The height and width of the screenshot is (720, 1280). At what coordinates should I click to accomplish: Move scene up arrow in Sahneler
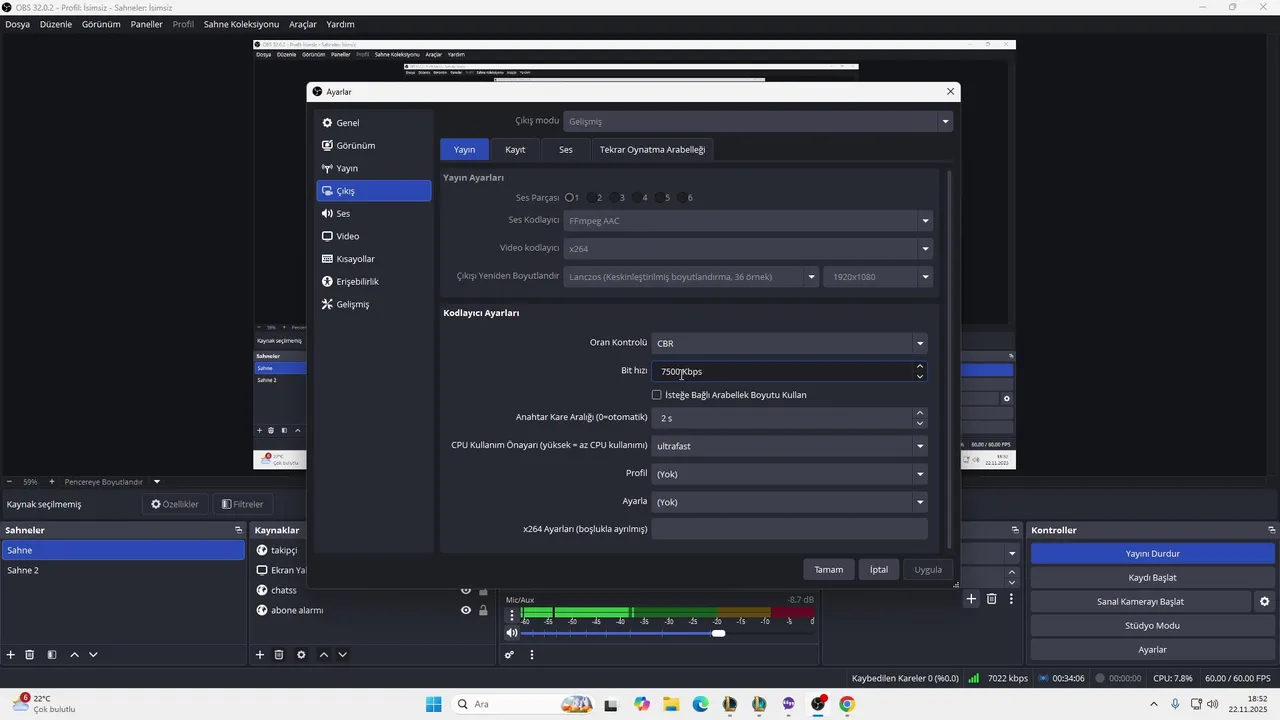tap(74, 655)
